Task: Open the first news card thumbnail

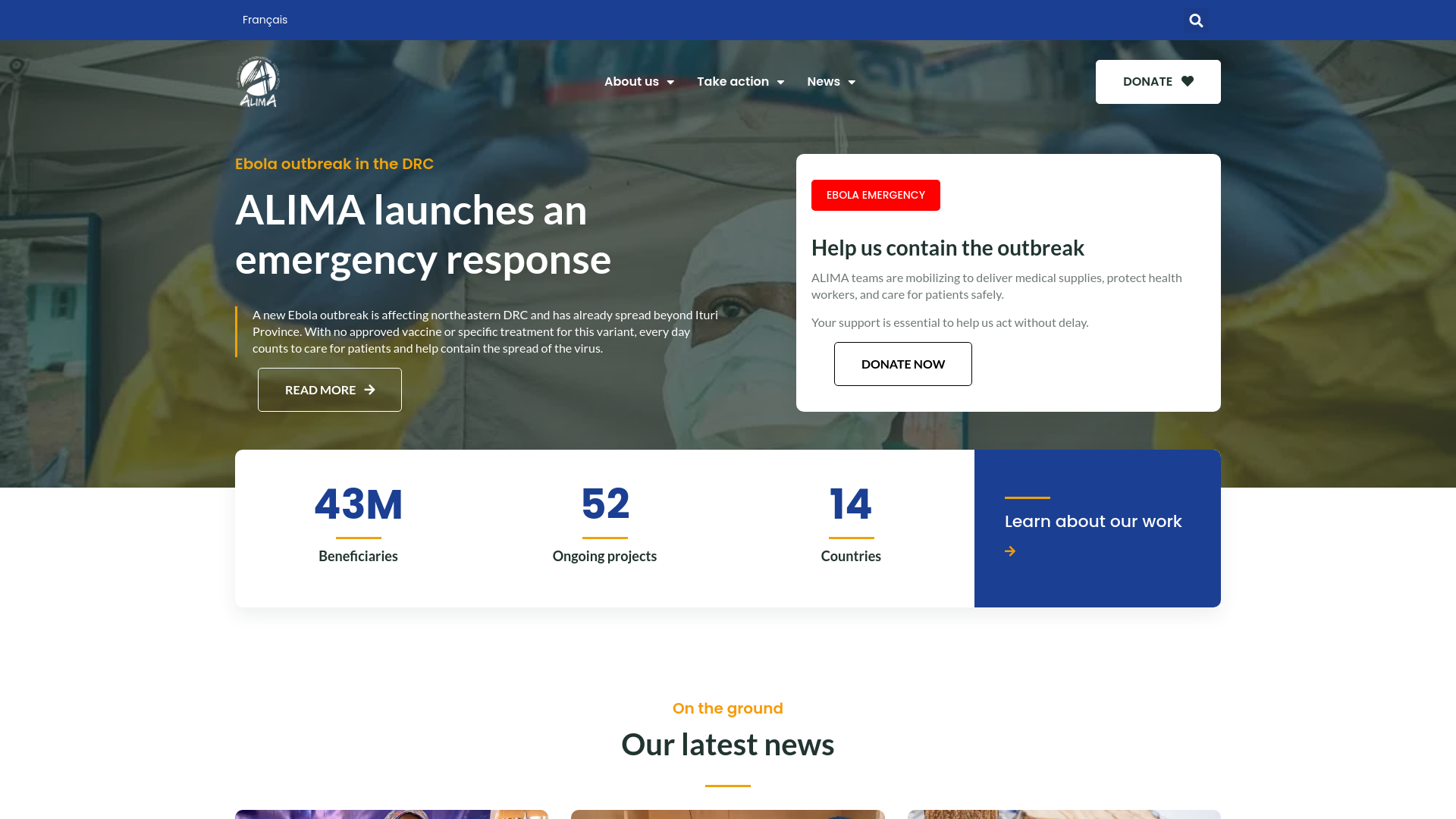Action: (x=391, y=814)
